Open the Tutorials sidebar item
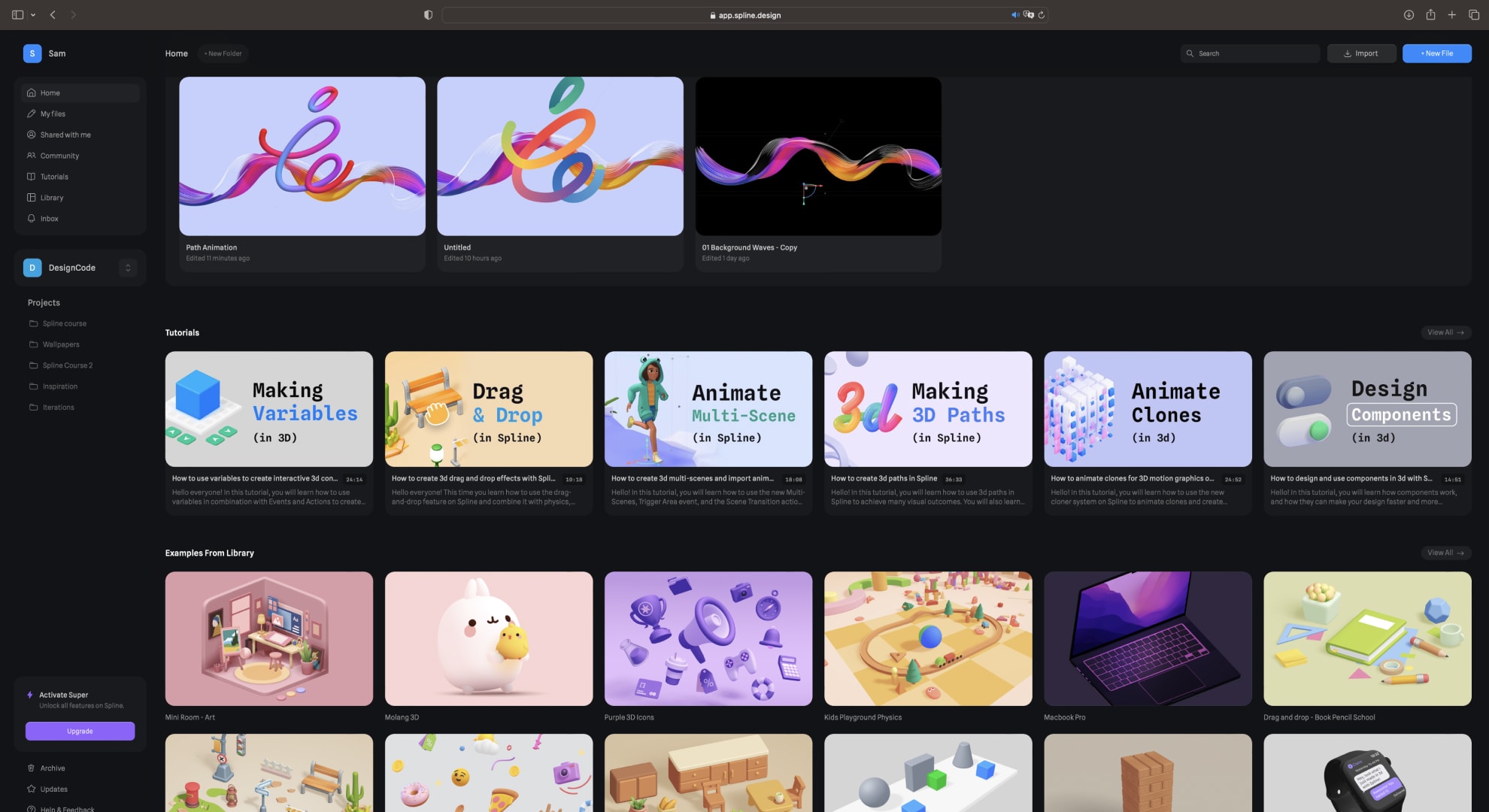 (54, 177)
